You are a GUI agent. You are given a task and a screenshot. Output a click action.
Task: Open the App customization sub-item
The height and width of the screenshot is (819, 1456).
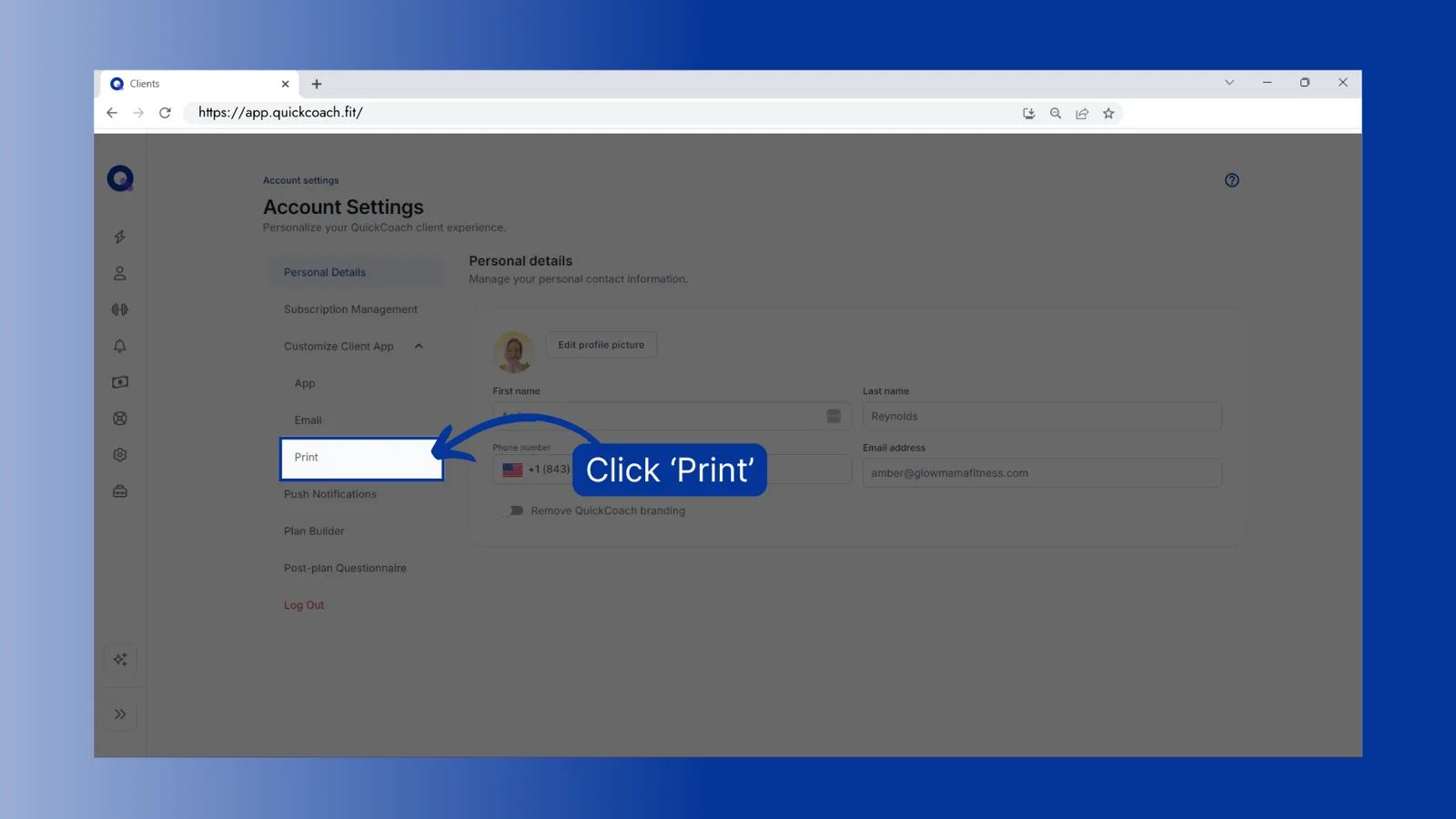[x=305, y=383]
